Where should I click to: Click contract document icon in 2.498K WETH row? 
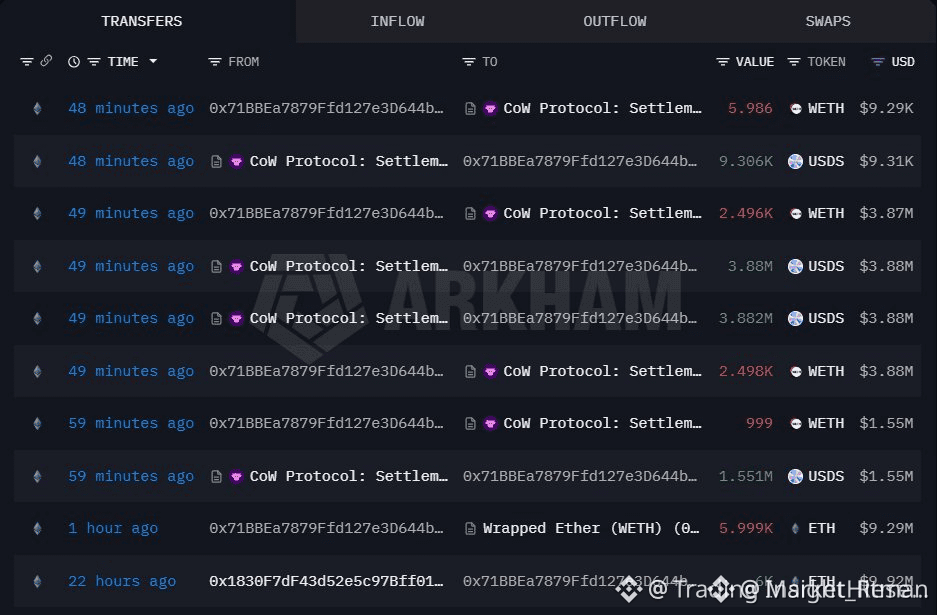[x=470, y=371]
